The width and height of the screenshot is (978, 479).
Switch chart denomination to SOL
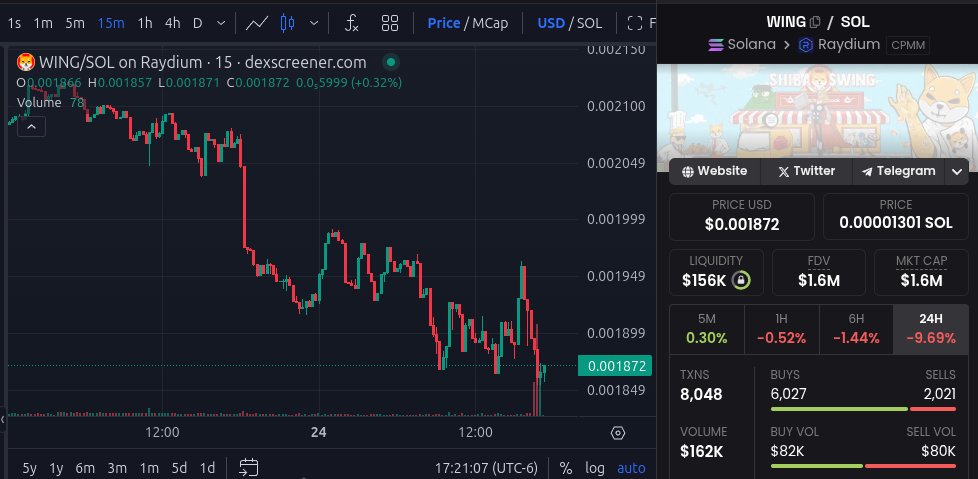tap(589, 24)
